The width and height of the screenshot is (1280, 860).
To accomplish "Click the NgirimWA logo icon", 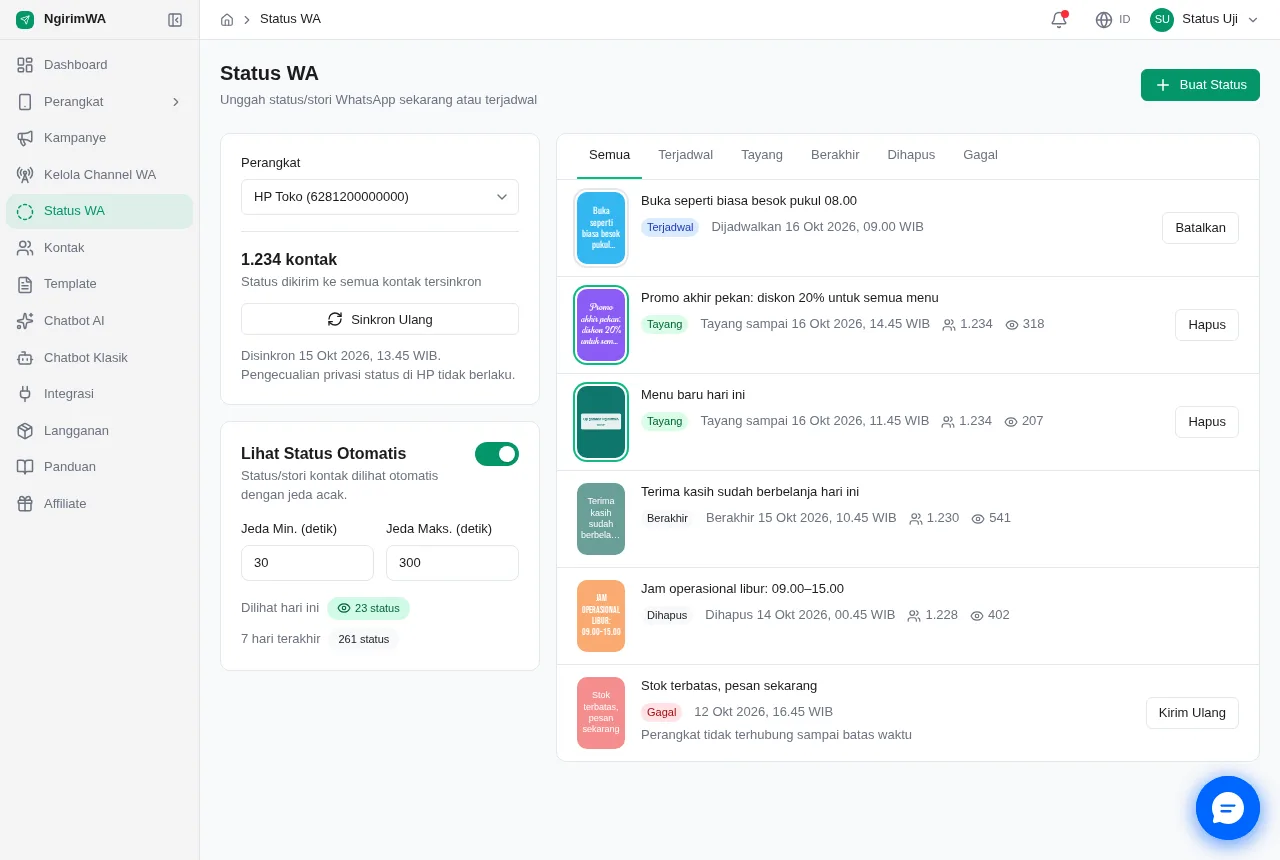I will pyautogui.click(x=25, y=19).
